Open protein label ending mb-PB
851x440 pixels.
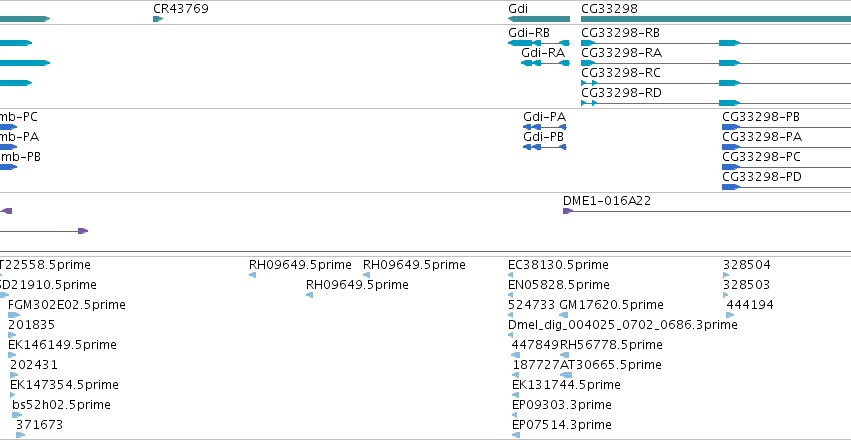click(x=20, y=157)
